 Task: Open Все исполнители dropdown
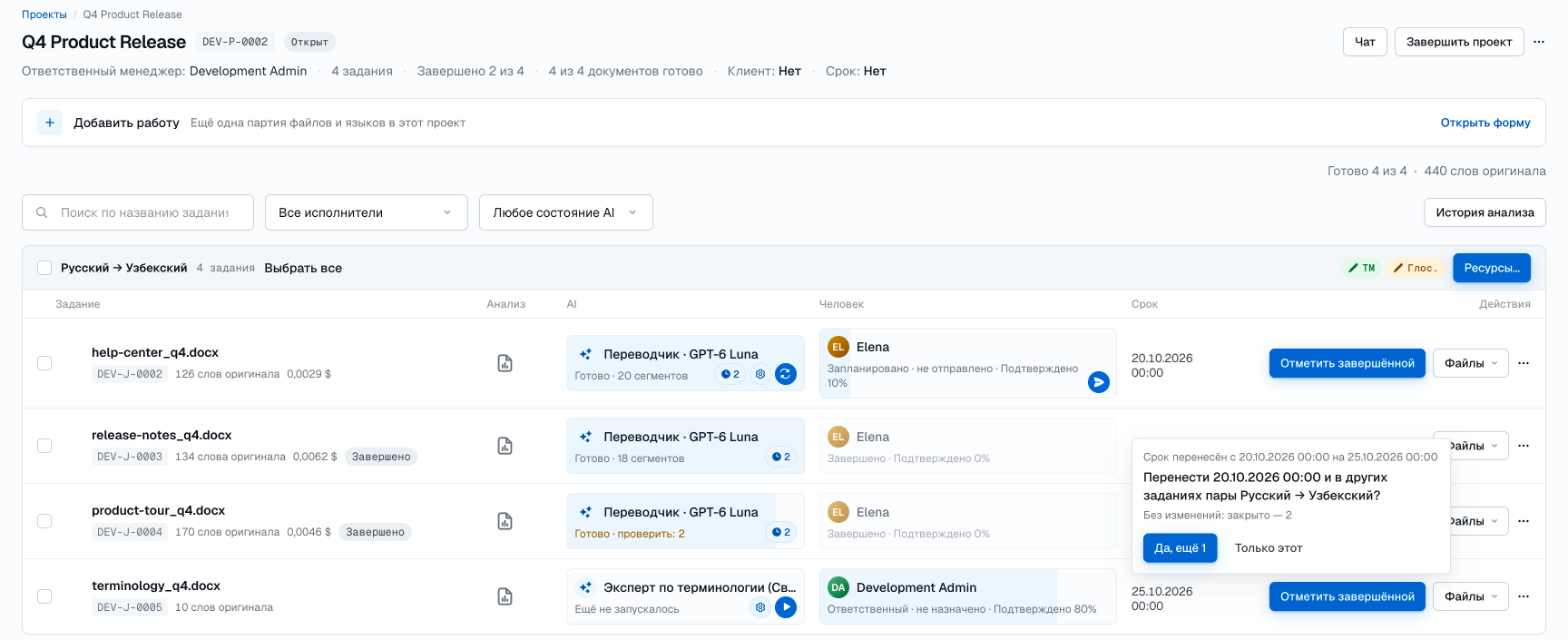366,213
